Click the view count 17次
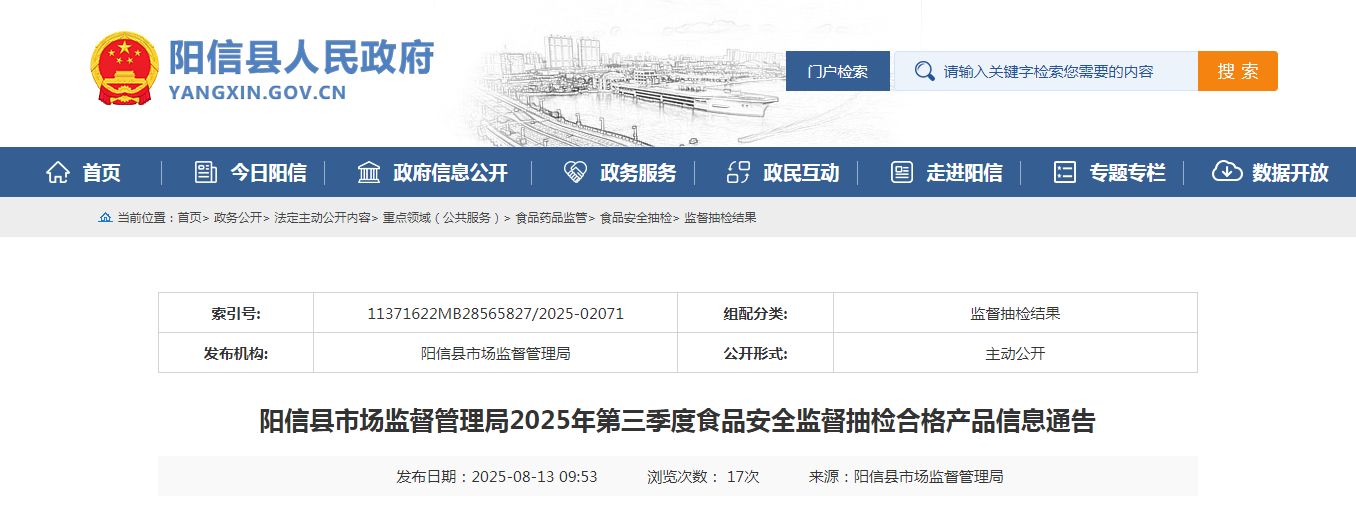 pyautogui.click(x=743, y=476)
